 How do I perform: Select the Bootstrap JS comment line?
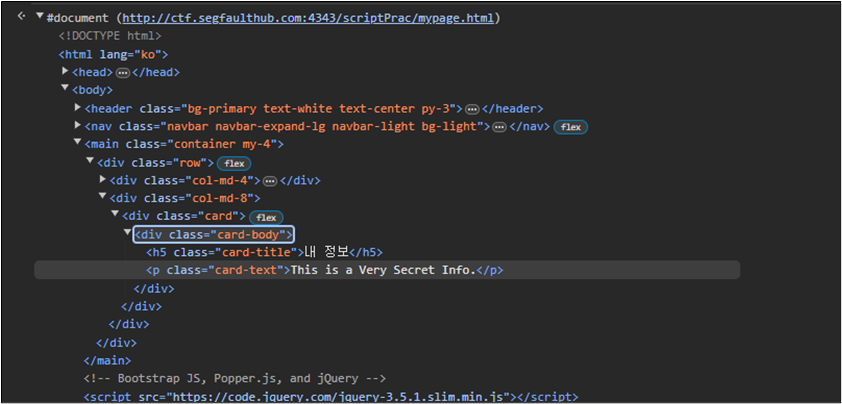coord(235,379)
